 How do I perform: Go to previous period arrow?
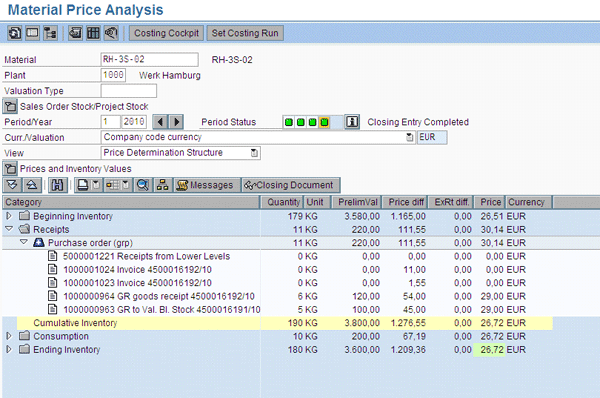coord(160,122)
